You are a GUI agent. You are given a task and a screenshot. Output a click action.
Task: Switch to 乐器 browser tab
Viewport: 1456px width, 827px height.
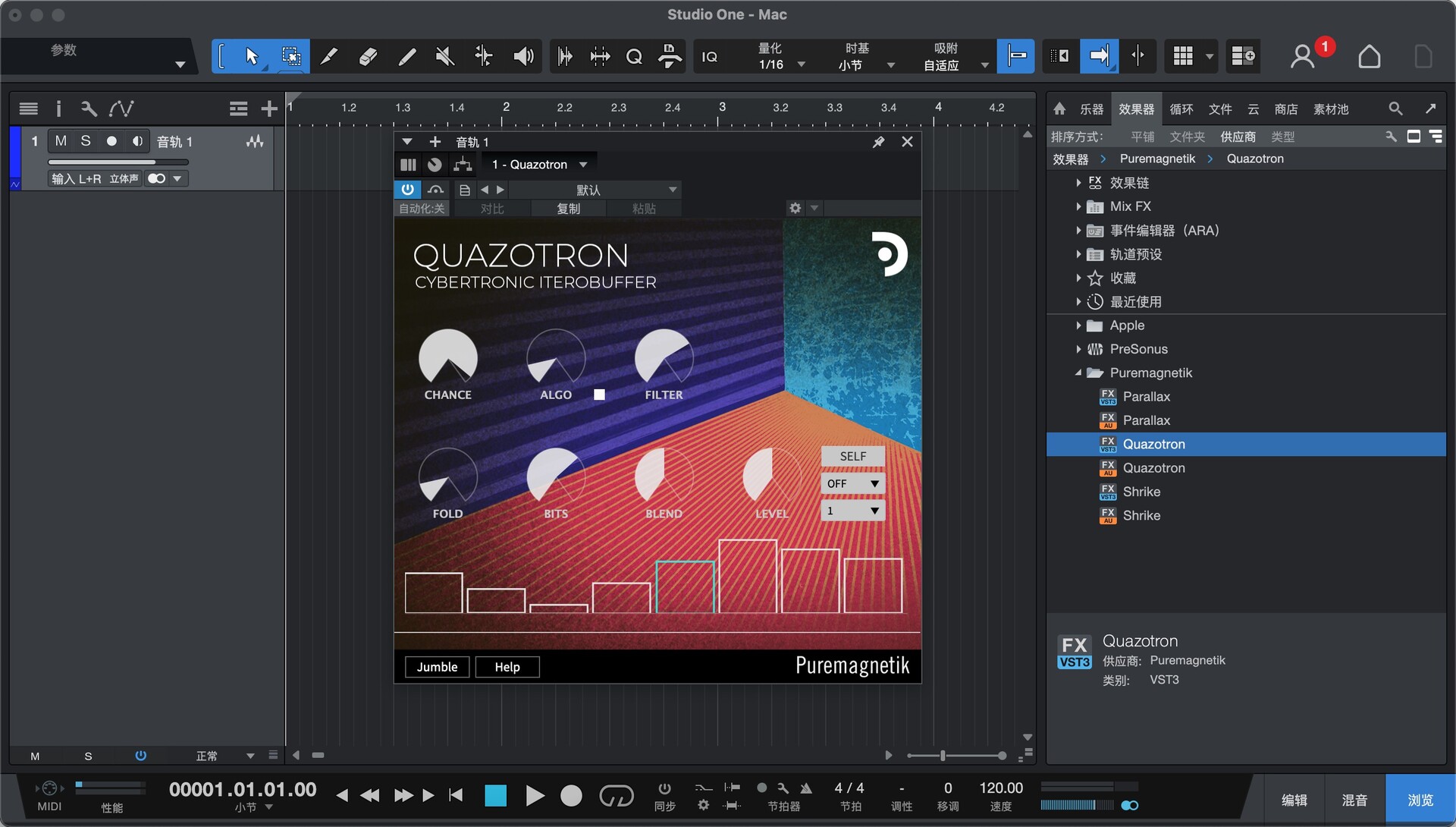1092,109
